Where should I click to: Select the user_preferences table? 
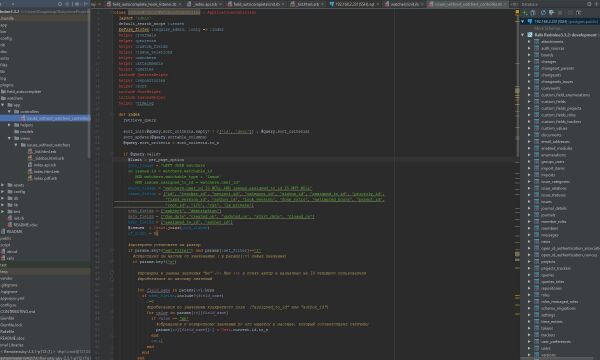point(556,342)
